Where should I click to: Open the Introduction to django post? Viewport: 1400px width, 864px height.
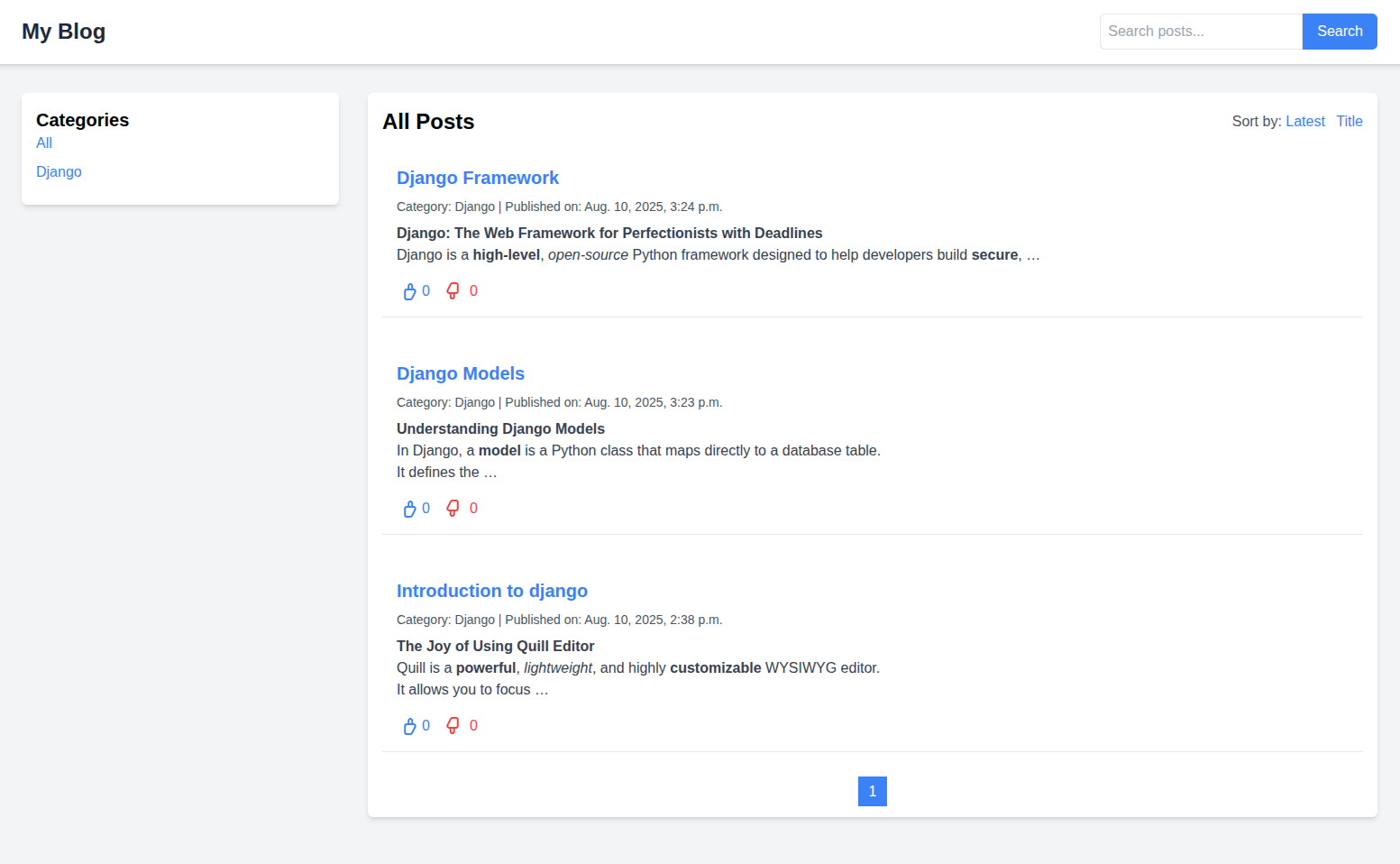(x=492, y=591)
